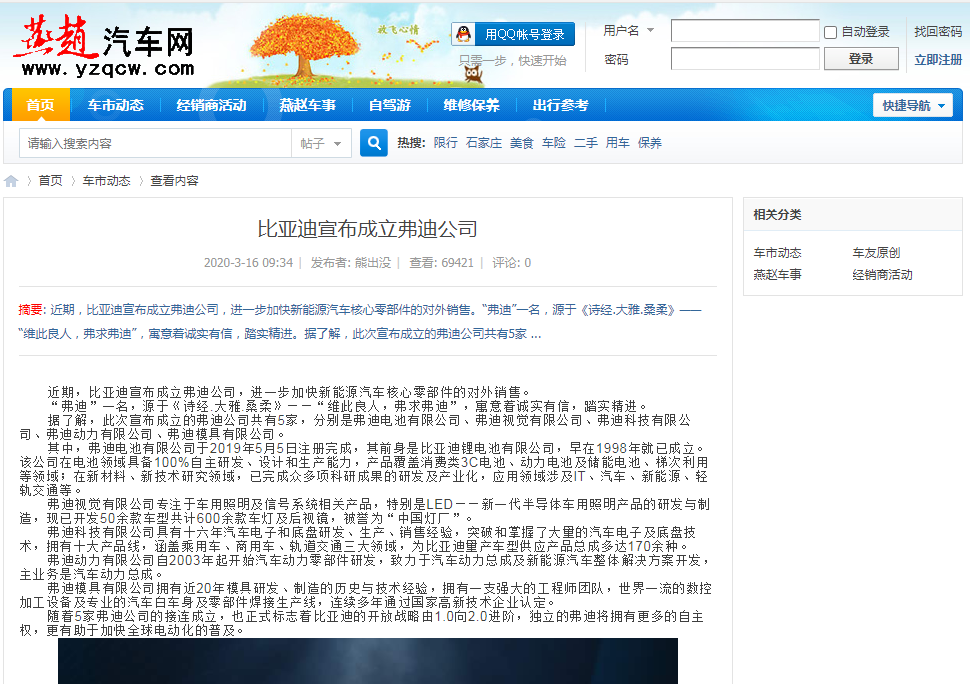Click the home breadcrumb icon
The image size is (970, 684).
(11, 181)
